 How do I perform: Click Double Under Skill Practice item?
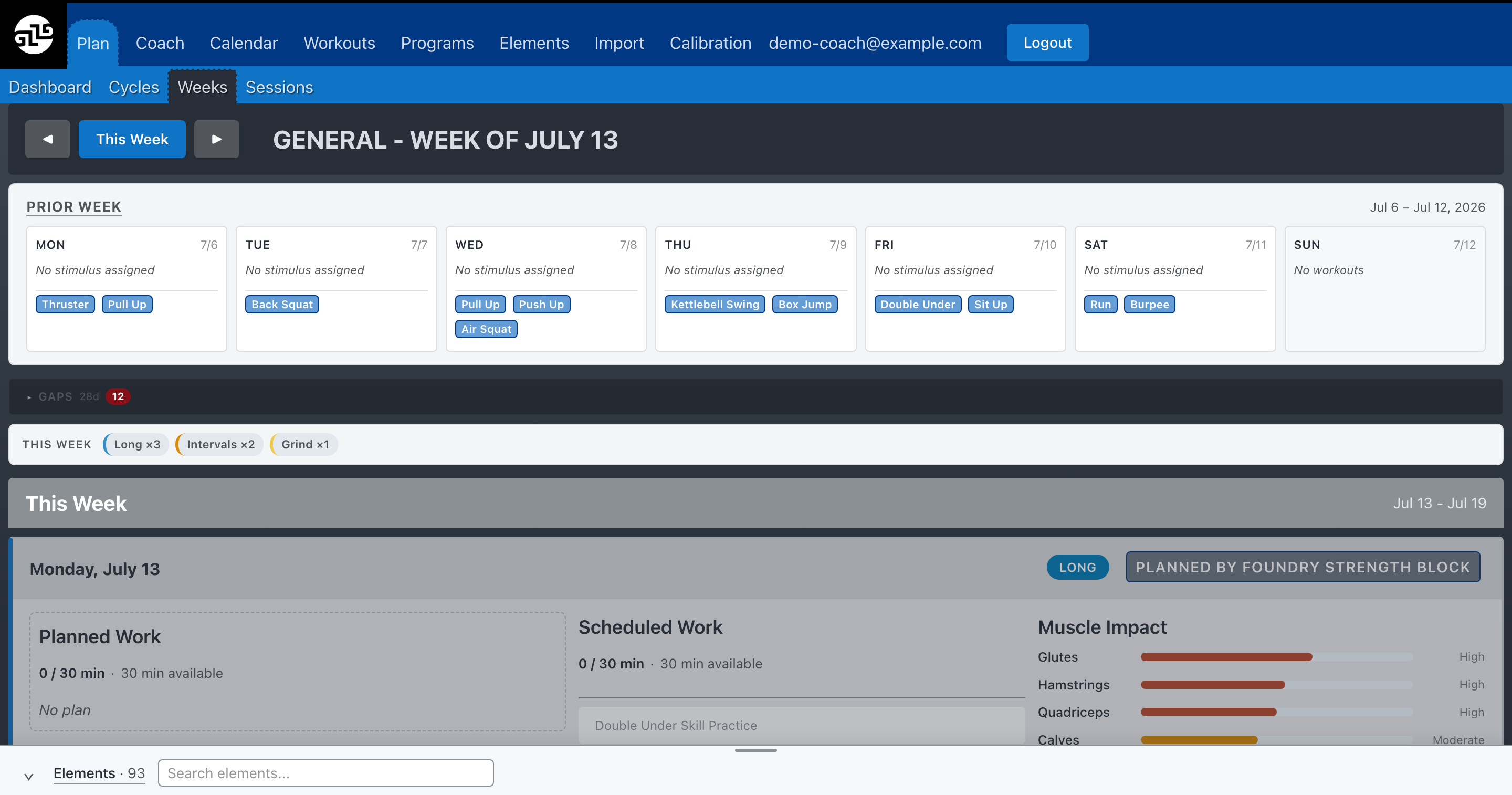[802, 726]
